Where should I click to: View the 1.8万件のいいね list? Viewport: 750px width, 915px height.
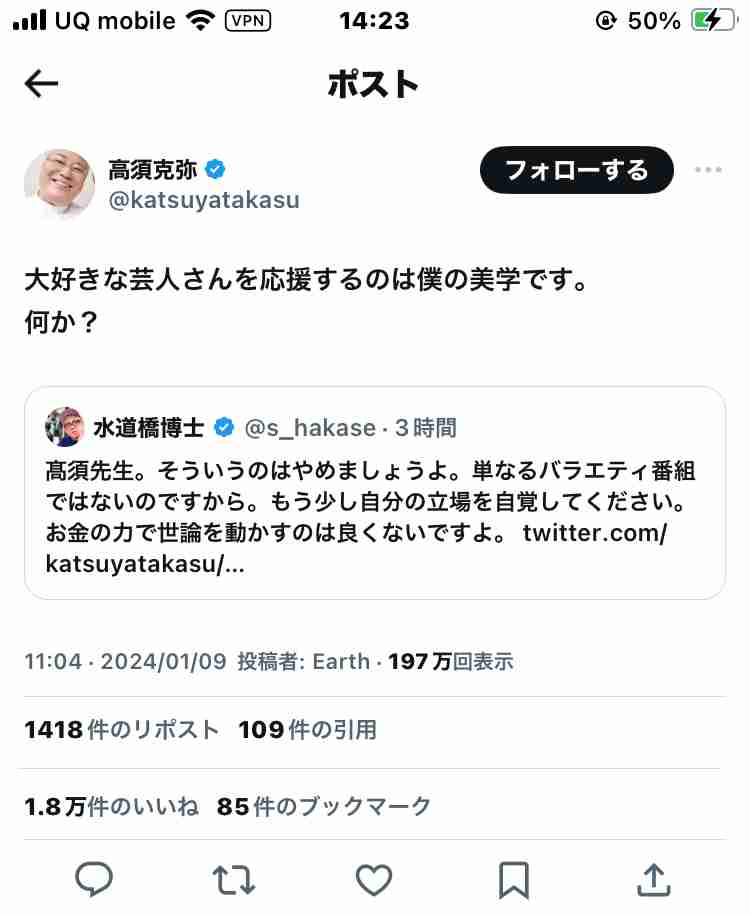tap(111, 806)
